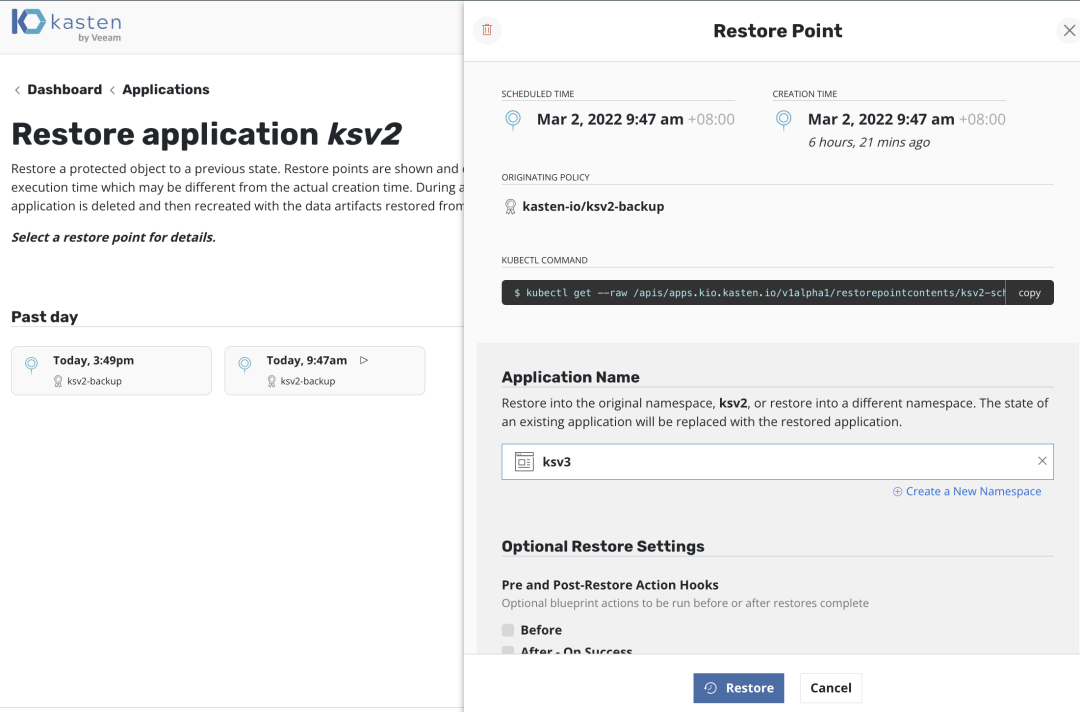Click policy icon under 9:47am card
This screenshot has height=712, width=1080.
pyautogui.click(x=271, y=381)
